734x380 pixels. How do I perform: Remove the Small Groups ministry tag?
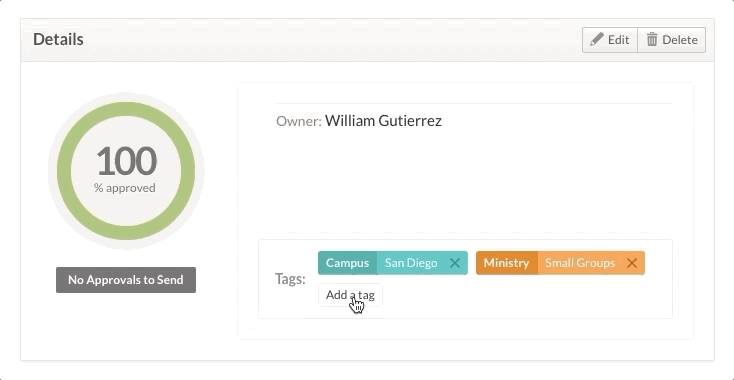click(631, 263)
